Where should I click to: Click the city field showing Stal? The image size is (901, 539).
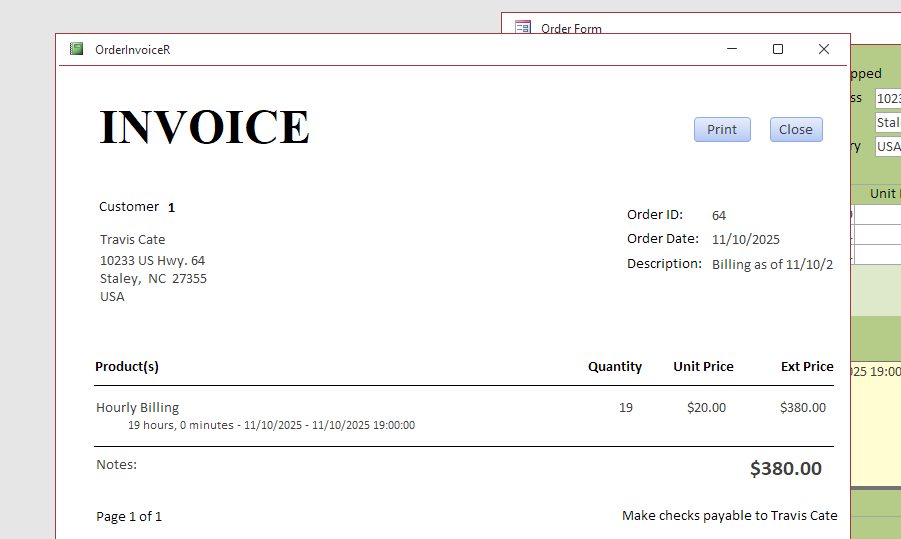pos(887,122)
